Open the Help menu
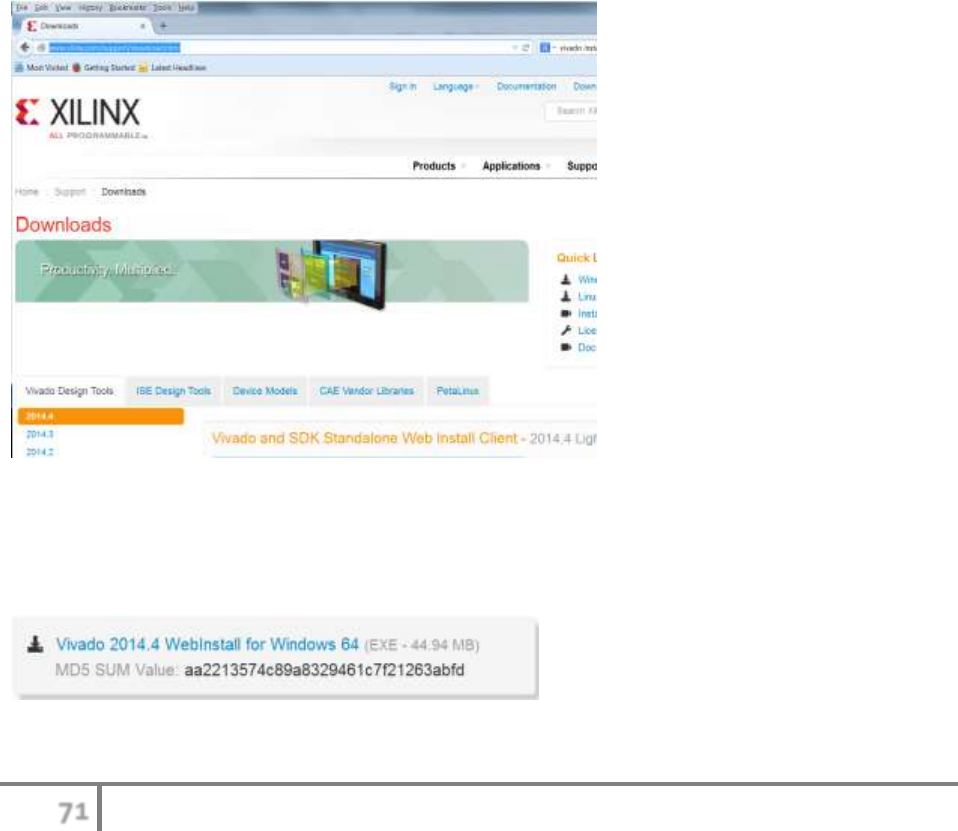 [x=186, y=7]
